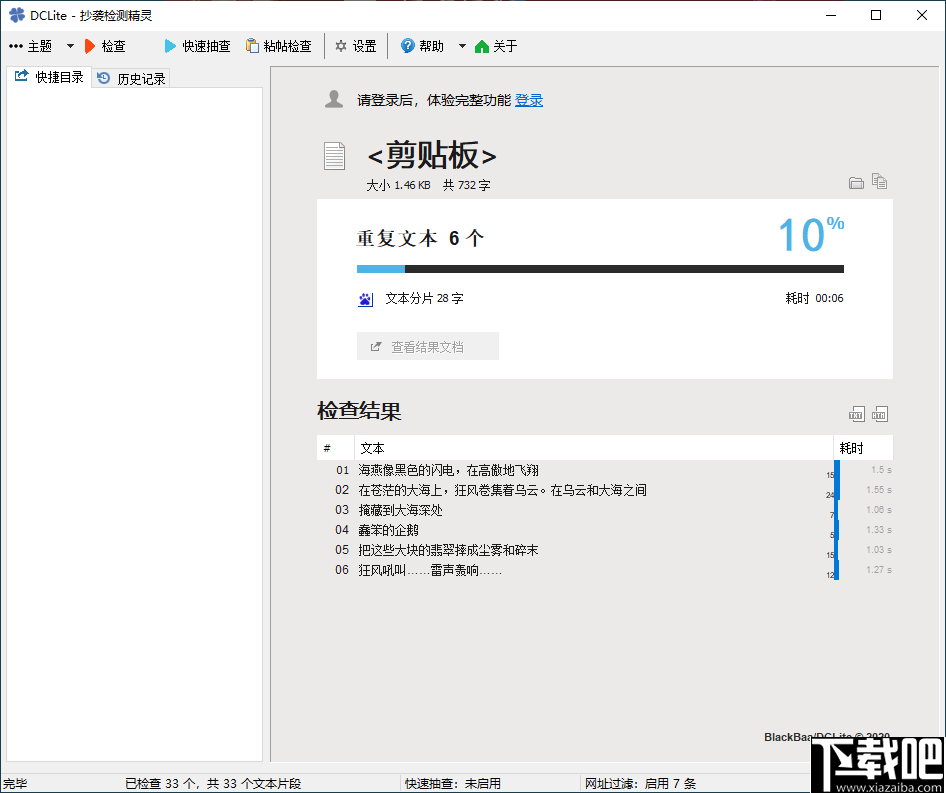Switch to the 历史记录 tab
The image size is (946, 793).
pos(130,77)
